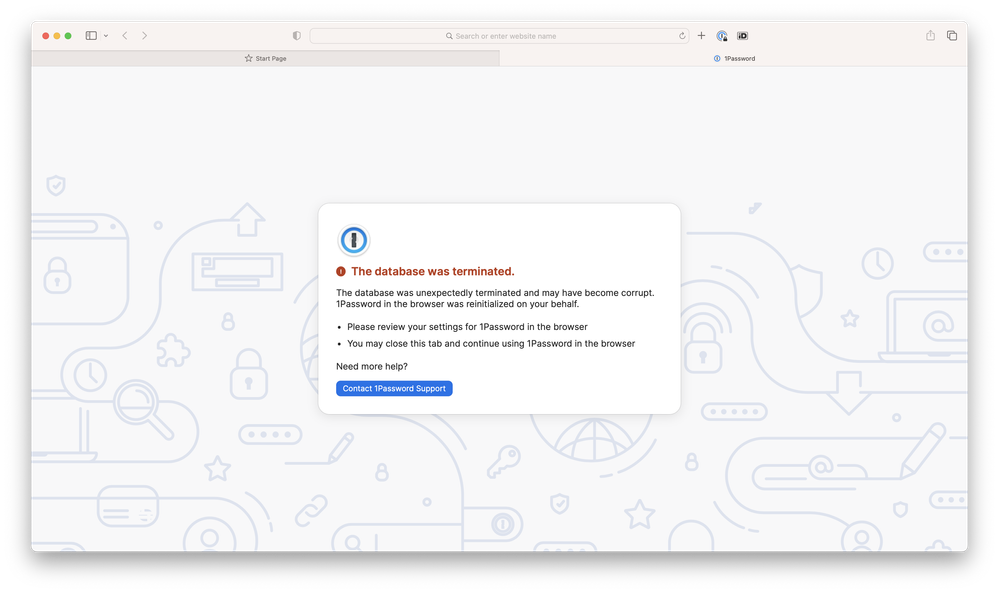The image size is (999, 593).
Task: Click the ID extension icon in toolbar
Action: click(743, 36)
